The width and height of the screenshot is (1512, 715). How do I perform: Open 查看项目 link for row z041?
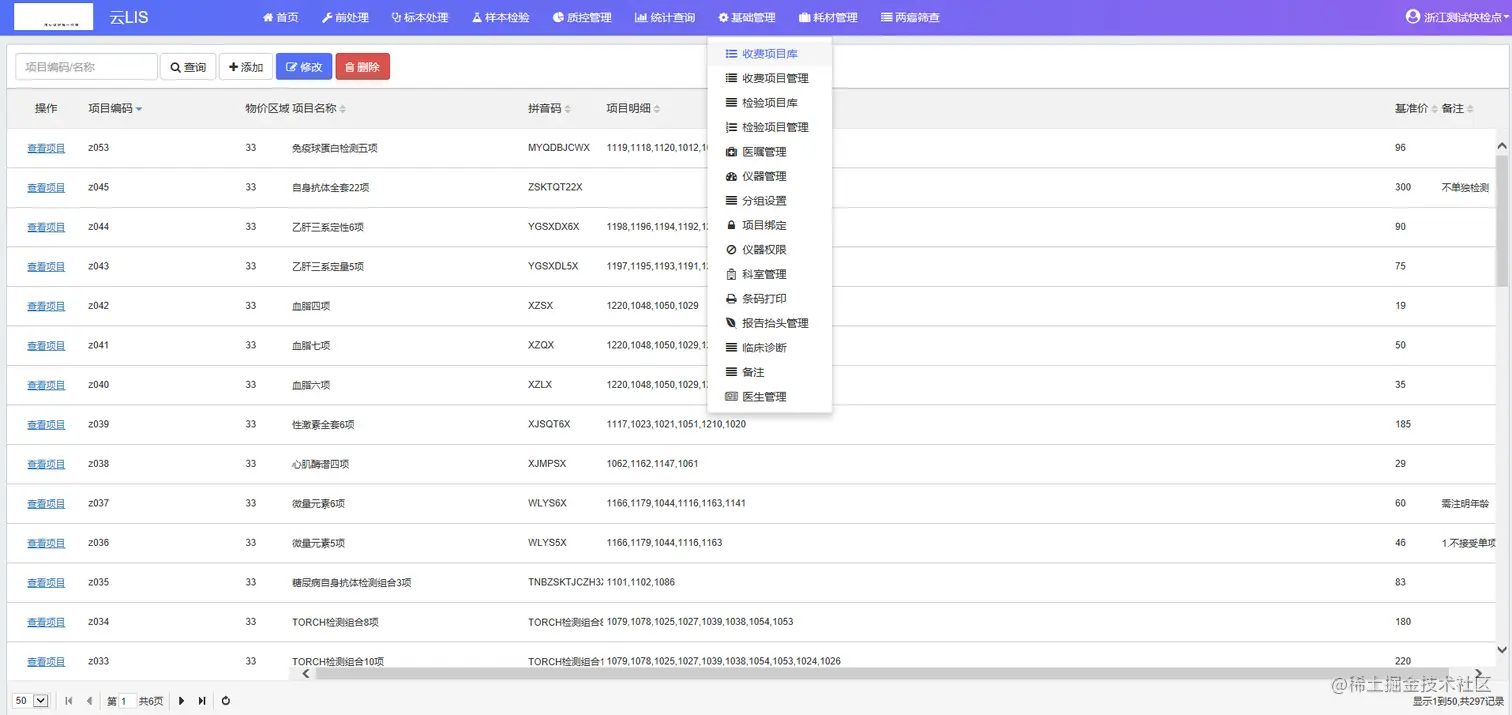tap(46, 346)
